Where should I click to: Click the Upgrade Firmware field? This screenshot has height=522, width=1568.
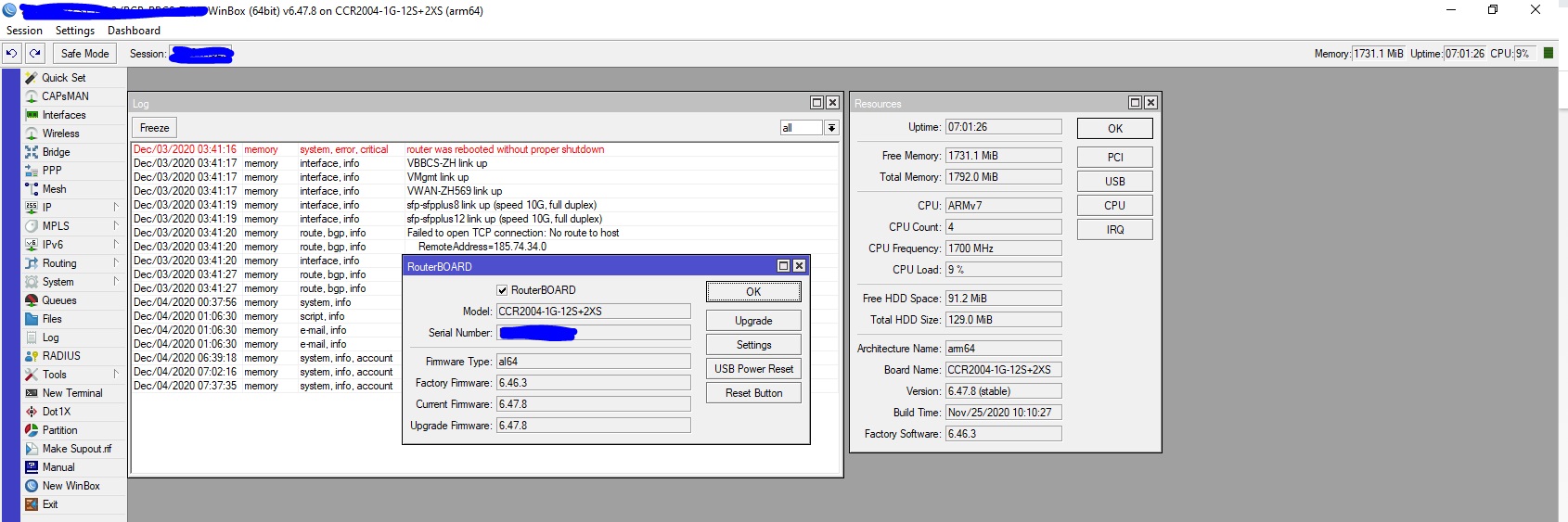(x=594, y=426)
